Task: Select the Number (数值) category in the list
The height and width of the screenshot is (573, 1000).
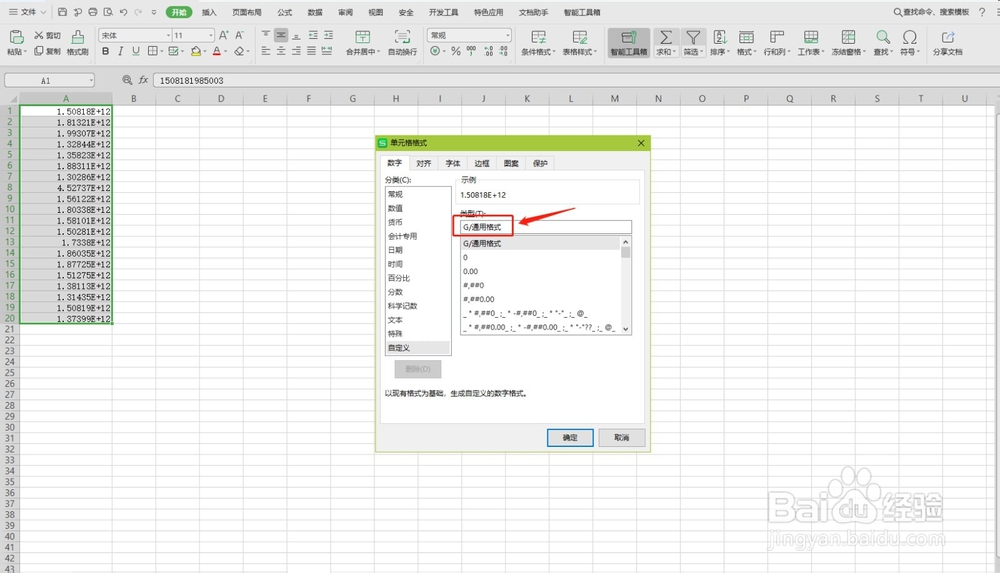Action: (x=418, y=208)
